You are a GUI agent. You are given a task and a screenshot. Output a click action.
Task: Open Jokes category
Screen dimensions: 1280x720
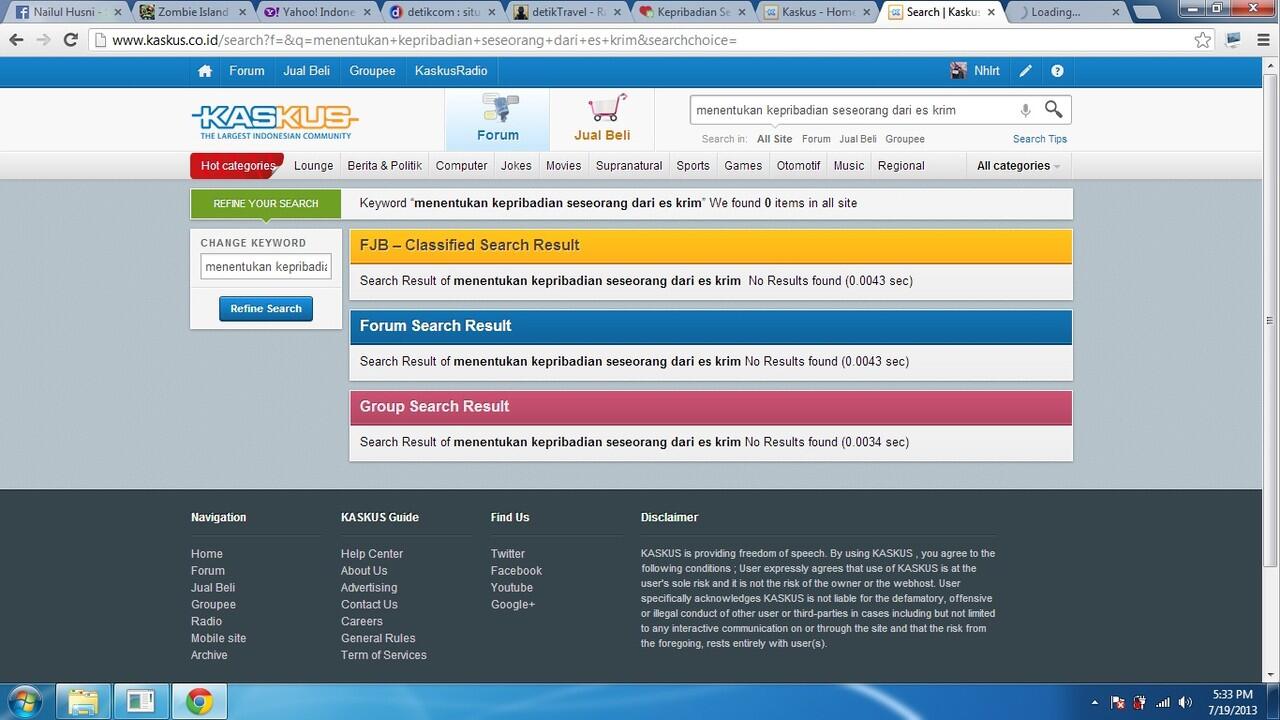[517, 166]
